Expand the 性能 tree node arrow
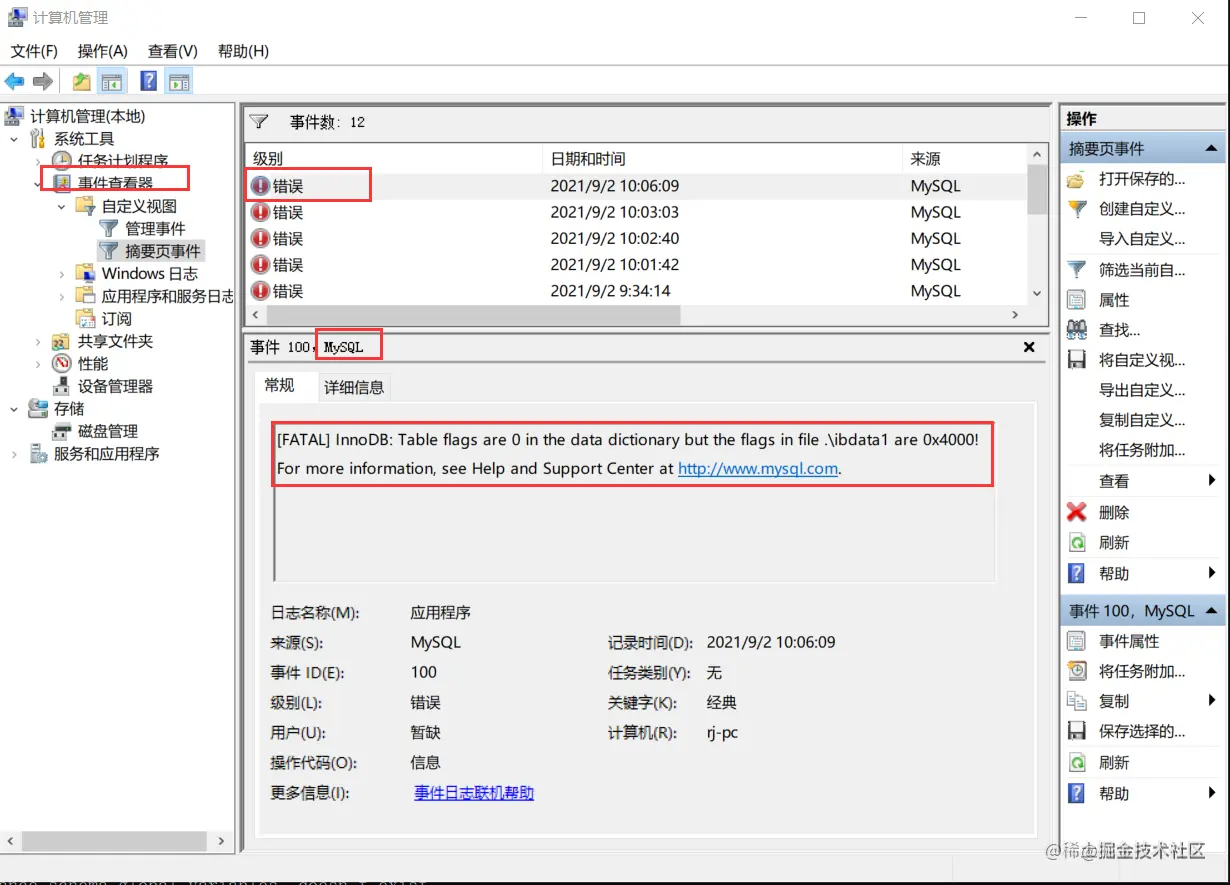This screenshot has width=1230, height=885. pyautogui.click(x=38, y=364)
